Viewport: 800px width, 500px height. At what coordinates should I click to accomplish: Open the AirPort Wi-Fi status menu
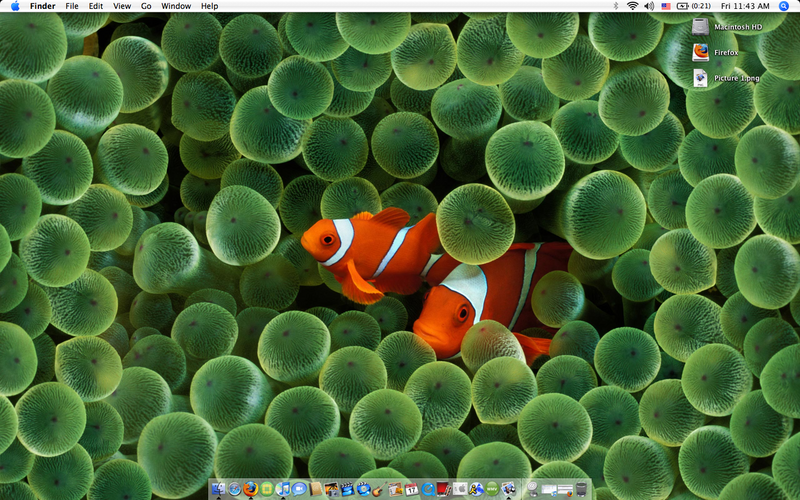633,6
